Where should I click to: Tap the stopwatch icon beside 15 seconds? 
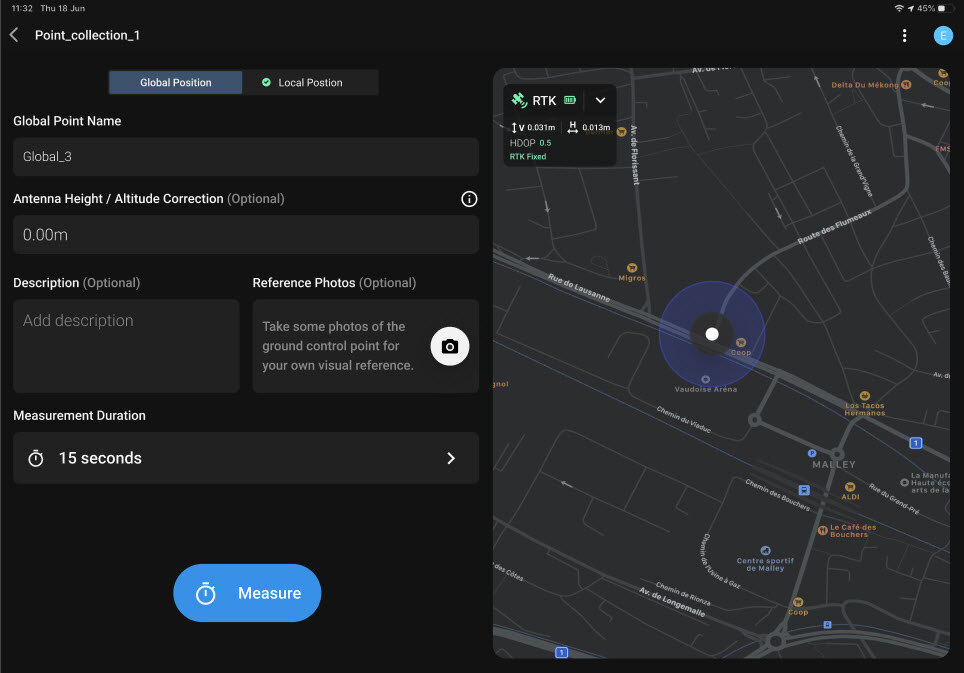click(x=36, y=457)
